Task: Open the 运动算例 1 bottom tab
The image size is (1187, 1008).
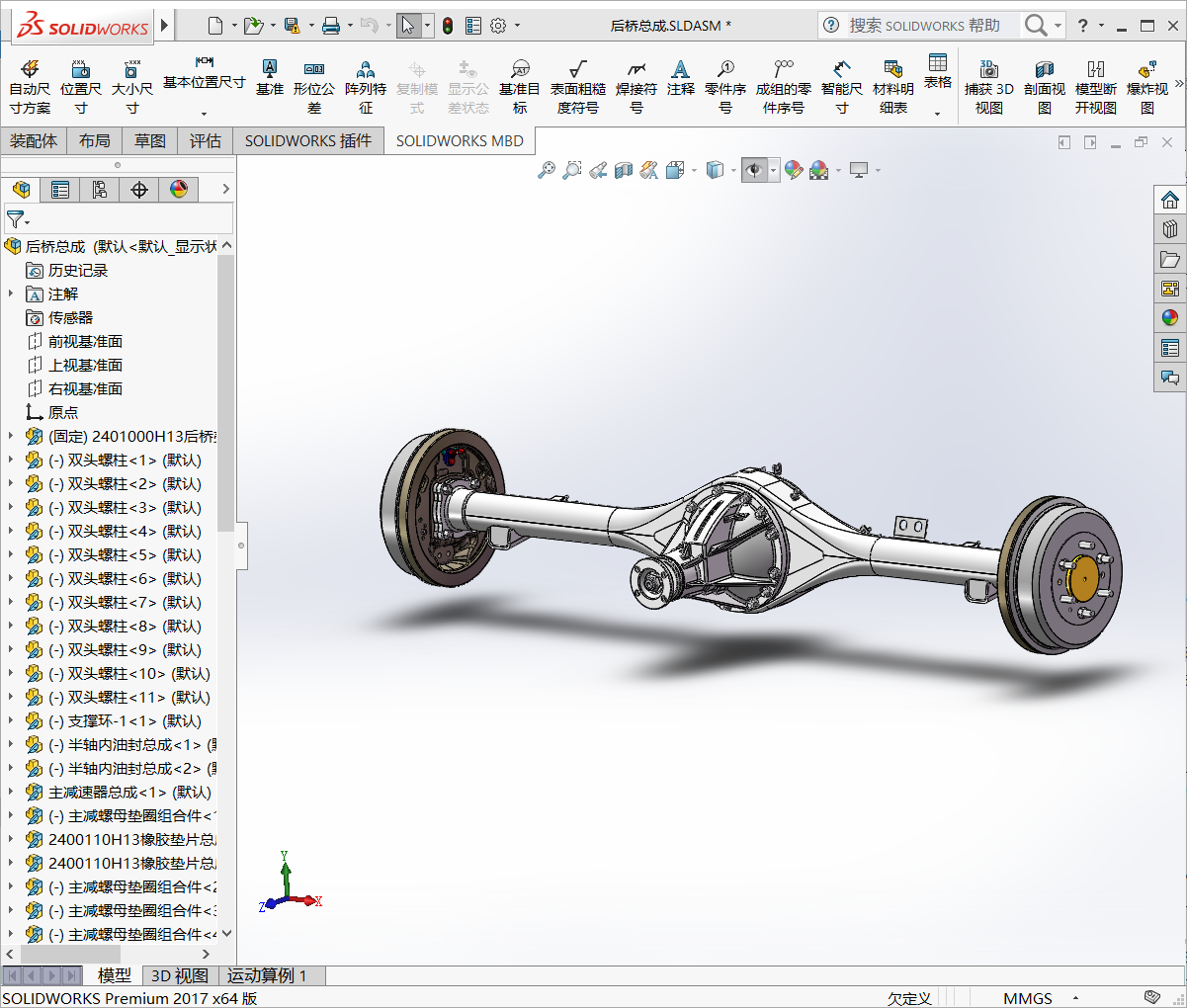Action: (267, 975)
